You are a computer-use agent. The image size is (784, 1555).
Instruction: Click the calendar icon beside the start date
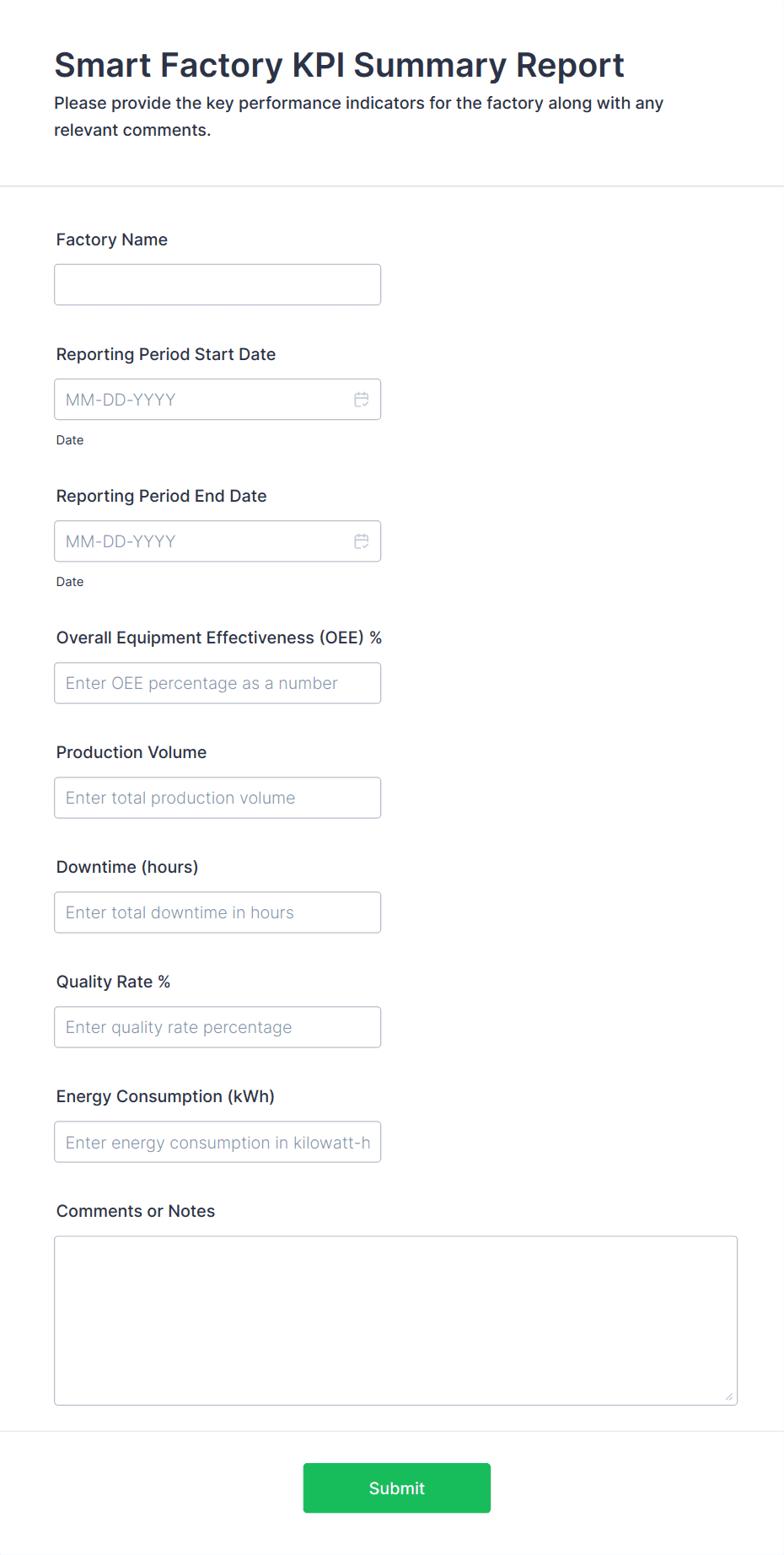(362, 399)
